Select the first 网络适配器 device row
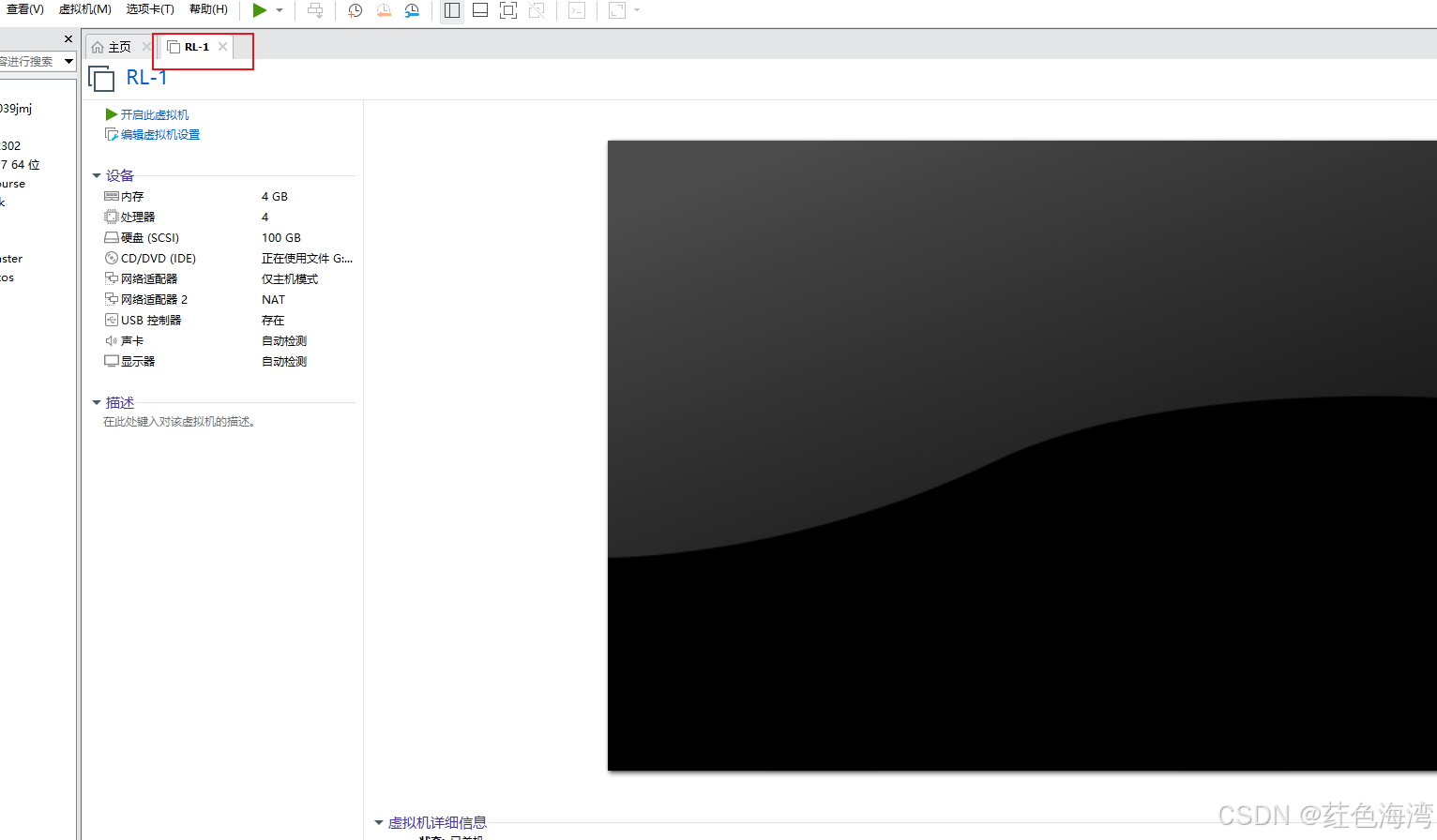Screen dimensions: 1437x840 (x=228, y=279)
